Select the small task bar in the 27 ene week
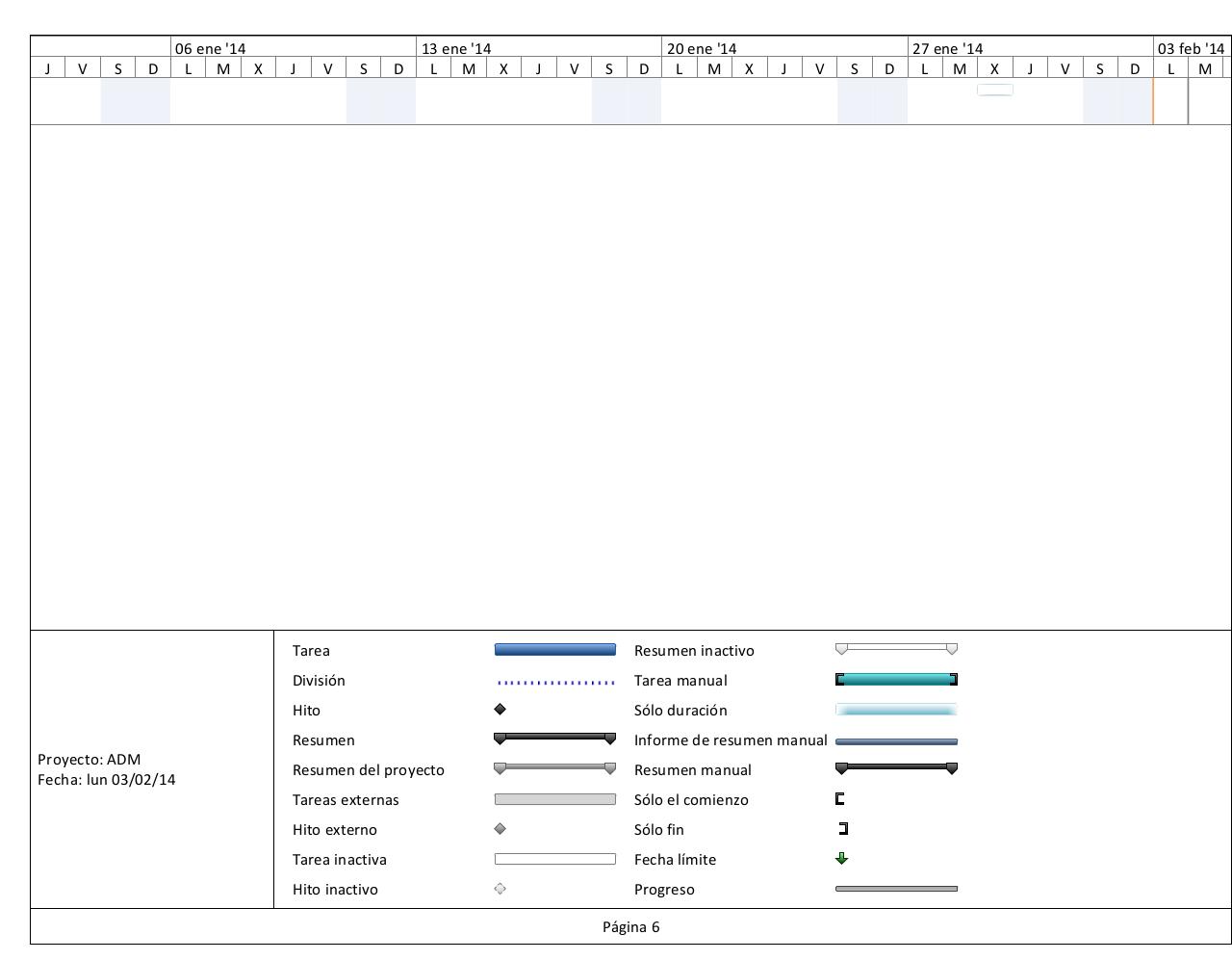 point(994,91)
